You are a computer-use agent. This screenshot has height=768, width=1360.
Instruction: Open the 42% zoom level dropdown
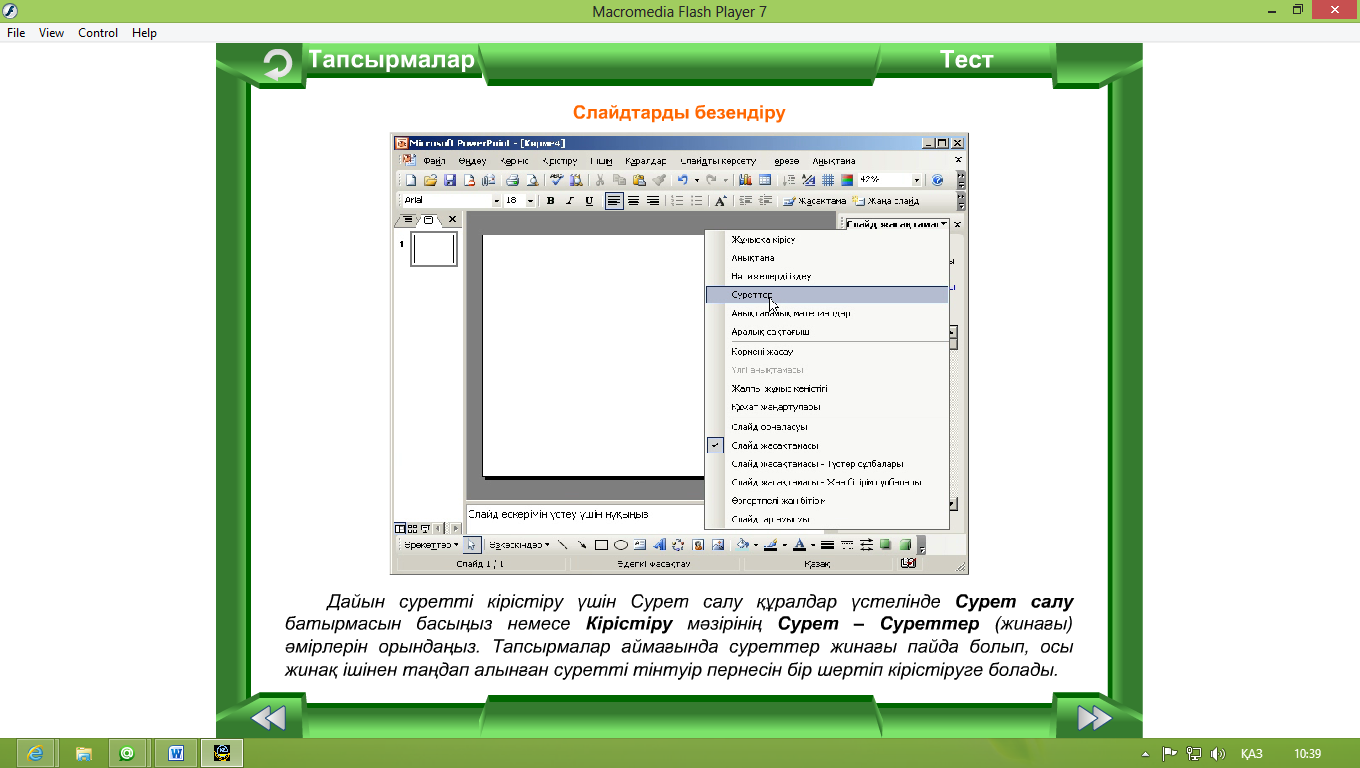click(x=916, y=180)
